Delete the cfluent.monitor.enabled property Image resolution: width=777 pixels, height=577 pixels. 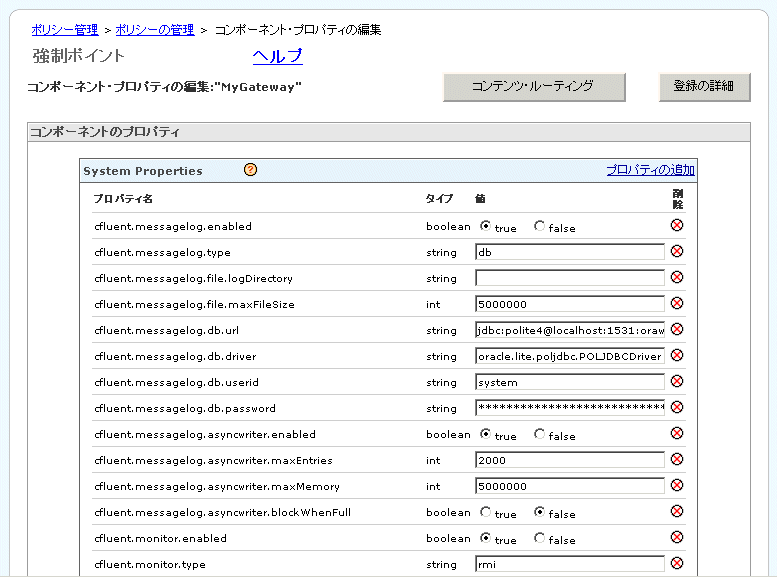(677, 537)
